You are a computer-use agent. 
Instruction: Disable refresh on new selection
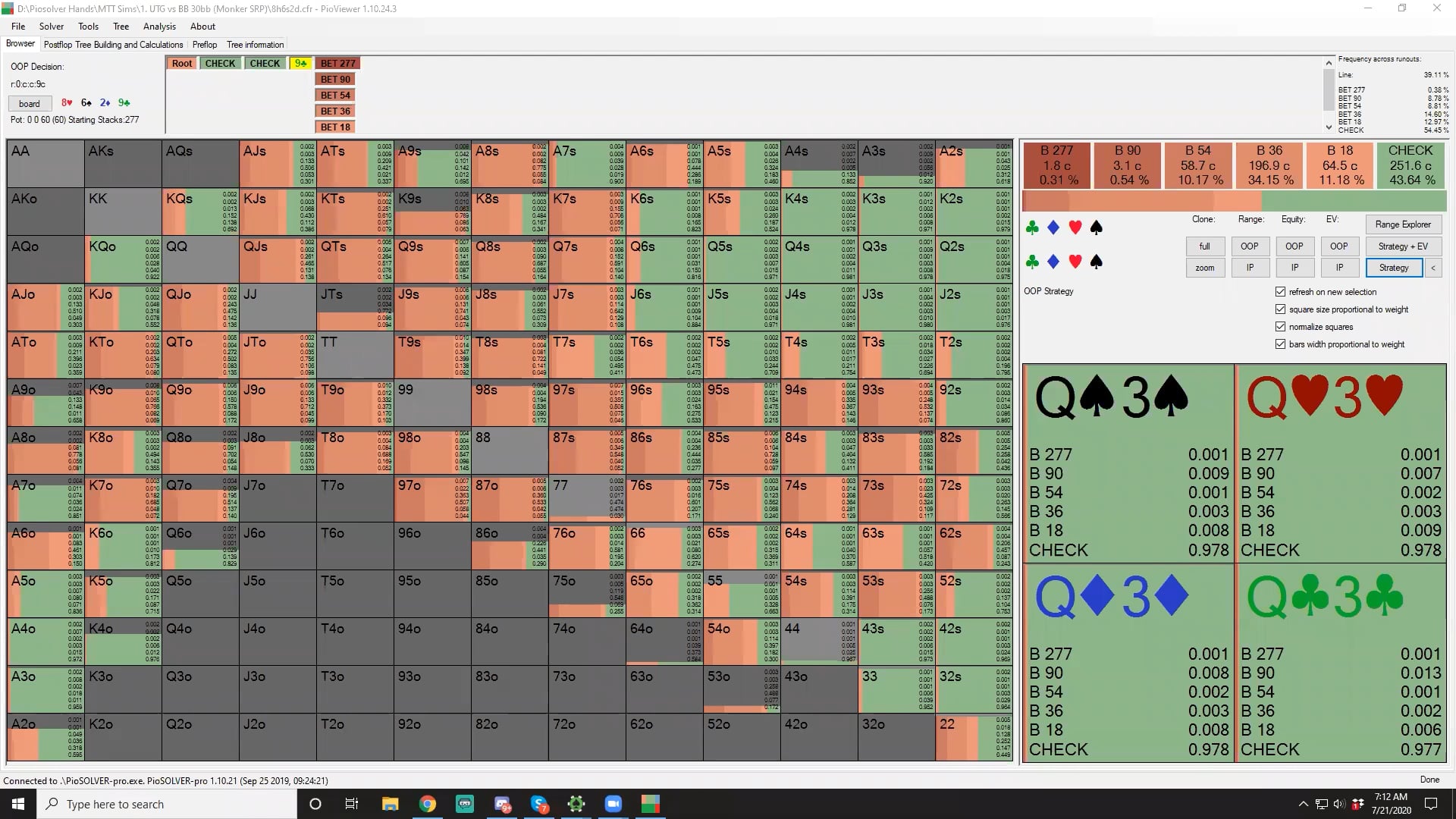click(1281, 292)
